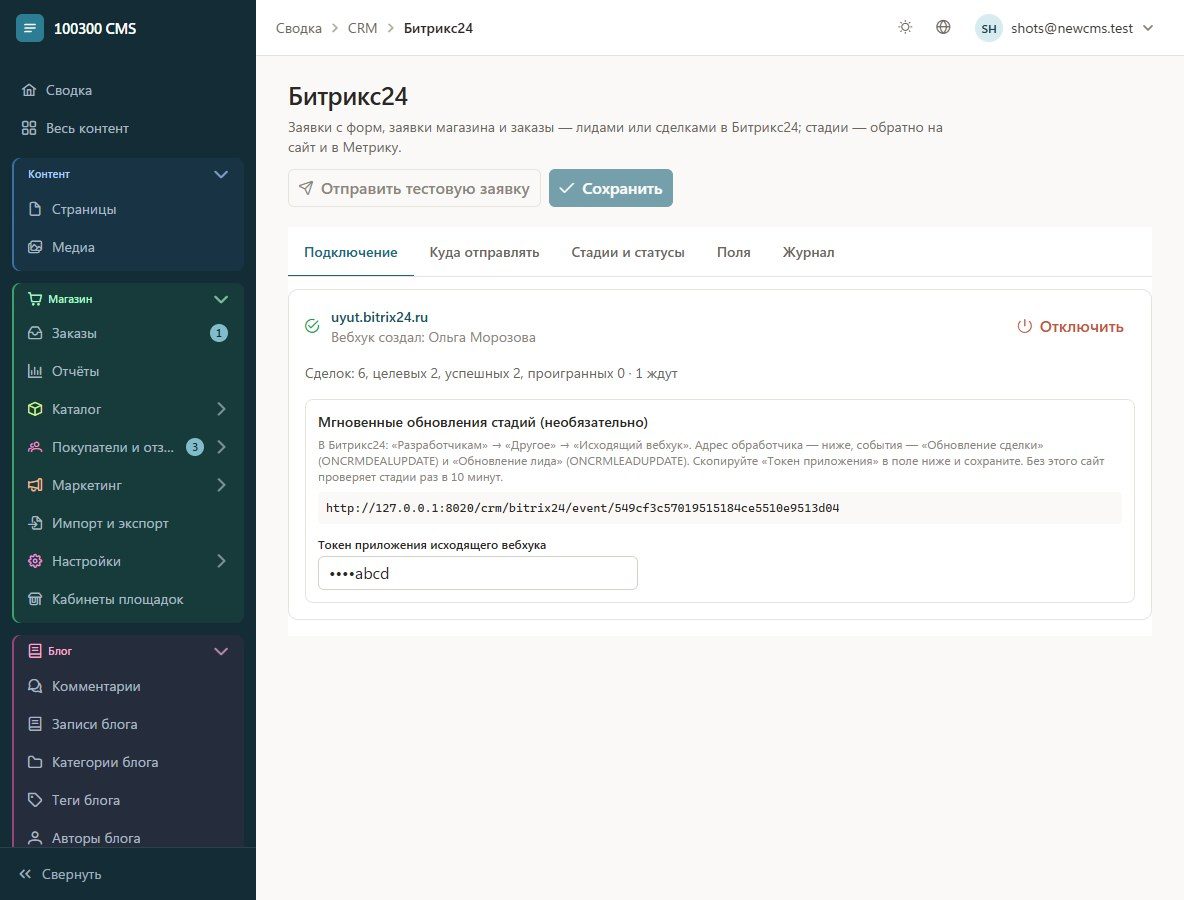Click the Медиа image icon

coord(35,247)
